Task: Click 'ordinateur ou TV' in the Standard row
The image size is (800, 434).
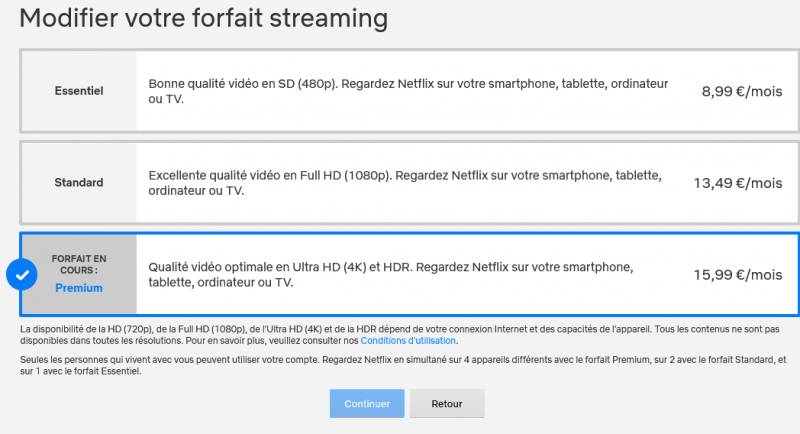Action: click(196, 191)
